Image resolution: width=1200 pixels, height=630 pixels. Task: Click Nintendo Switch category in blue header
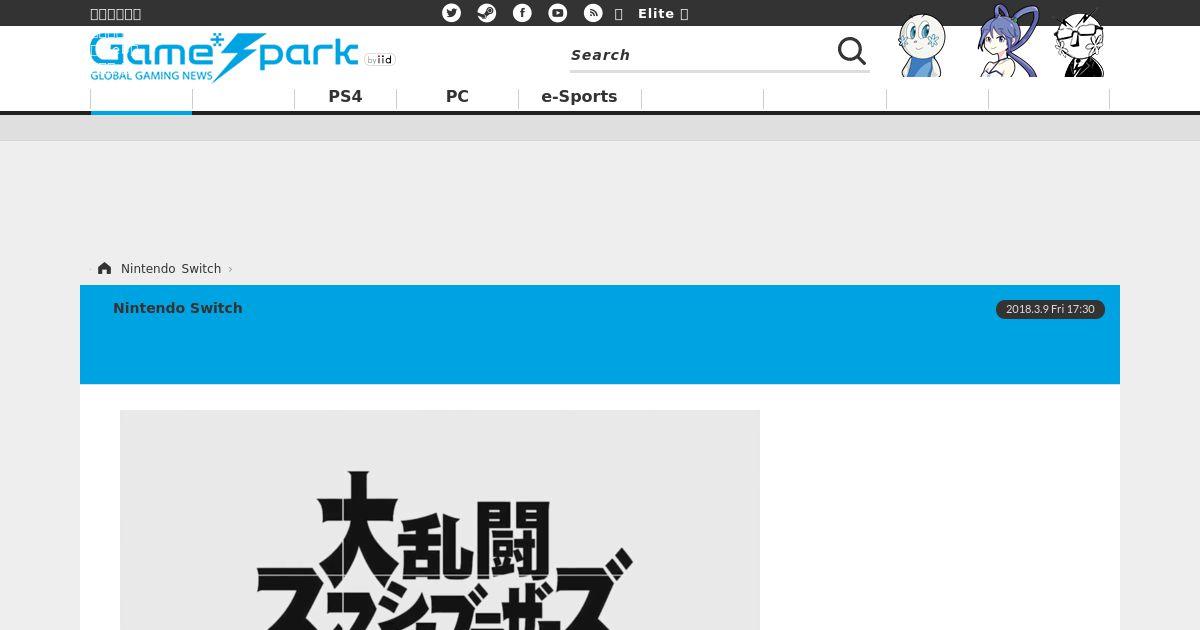pos(178,308)
